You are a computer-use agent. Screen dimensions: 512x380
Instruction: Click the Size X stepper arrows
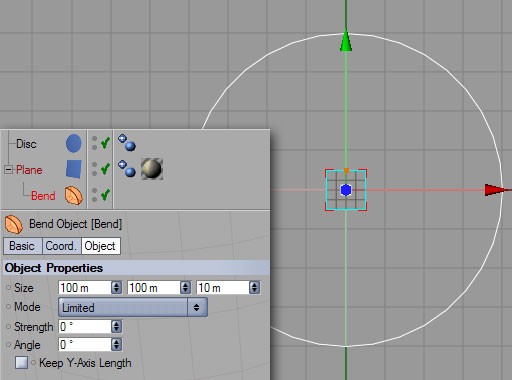tap(116, 287)
